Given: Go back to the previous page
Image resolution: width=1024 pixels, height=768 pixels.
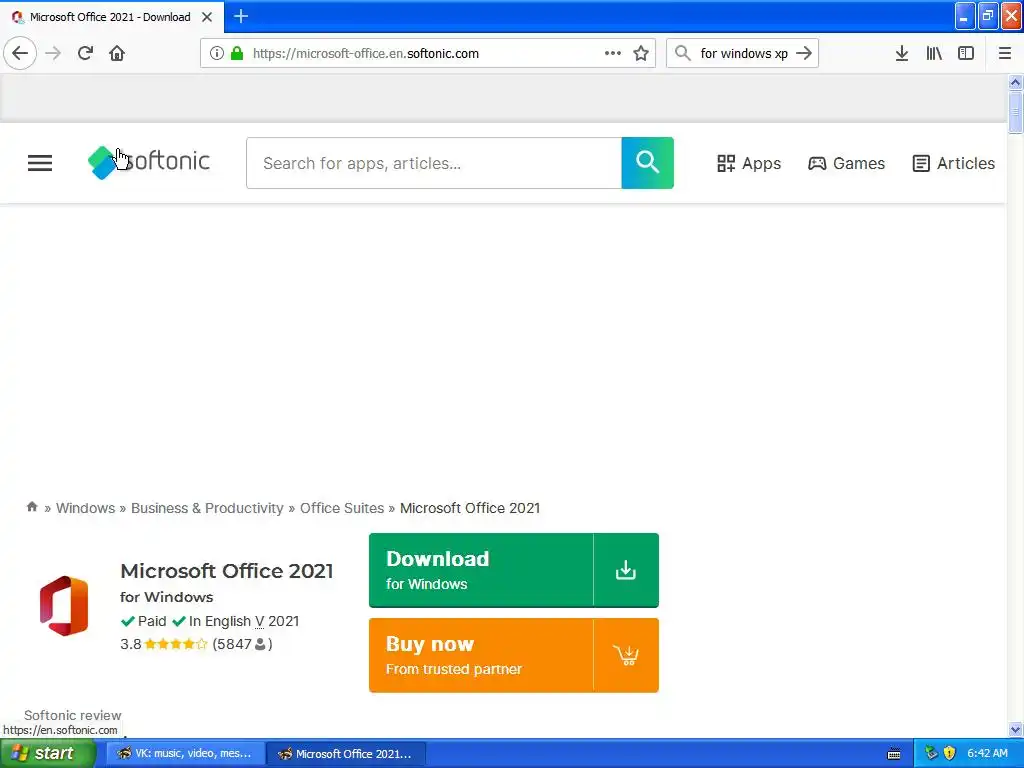Looking at the screenshot, I should (20, 53).
